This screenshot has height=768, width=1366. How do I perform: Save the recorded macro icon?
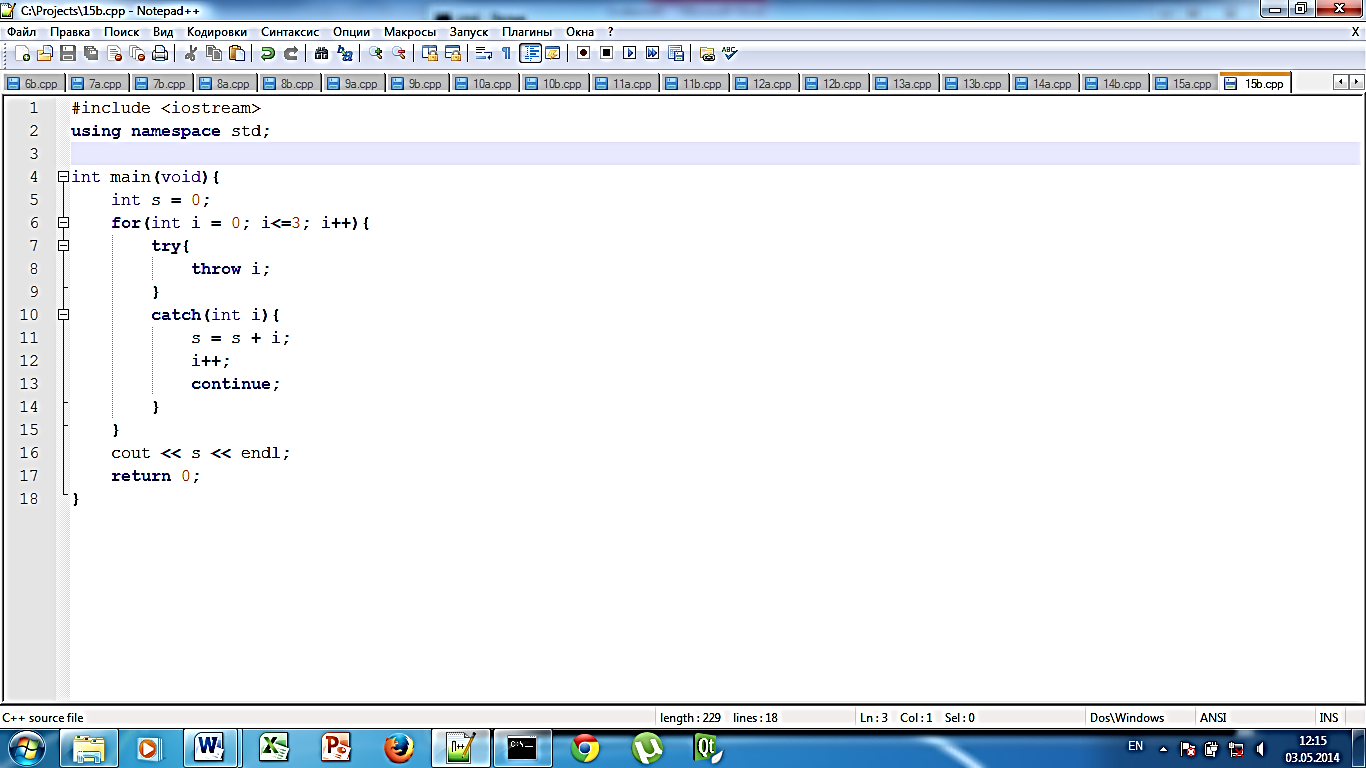pyautogui.click(x=675, y=54)
